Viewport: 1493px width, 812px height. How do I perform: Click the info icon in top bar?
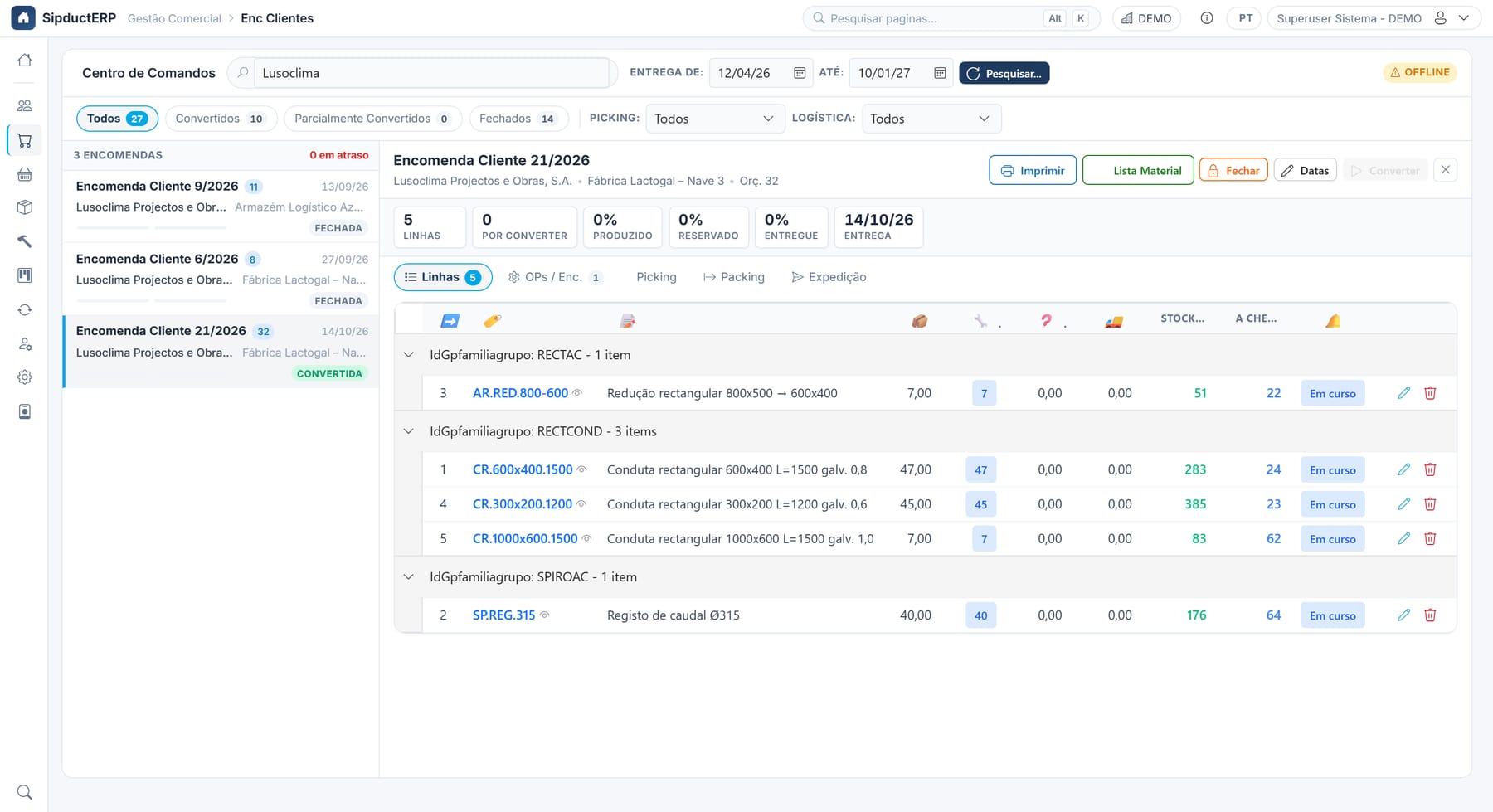1207,18
